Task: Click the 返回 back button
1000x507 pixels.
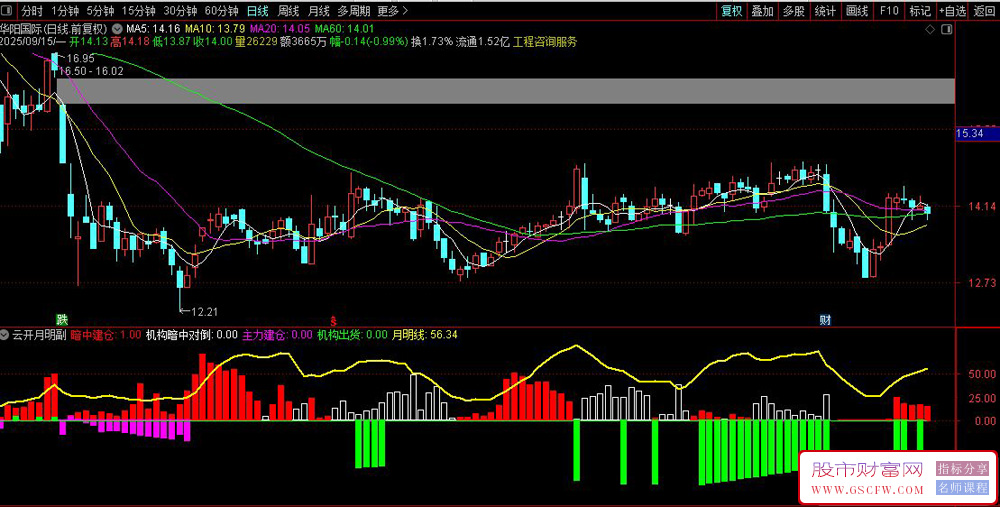Action: tap(985, 11)
